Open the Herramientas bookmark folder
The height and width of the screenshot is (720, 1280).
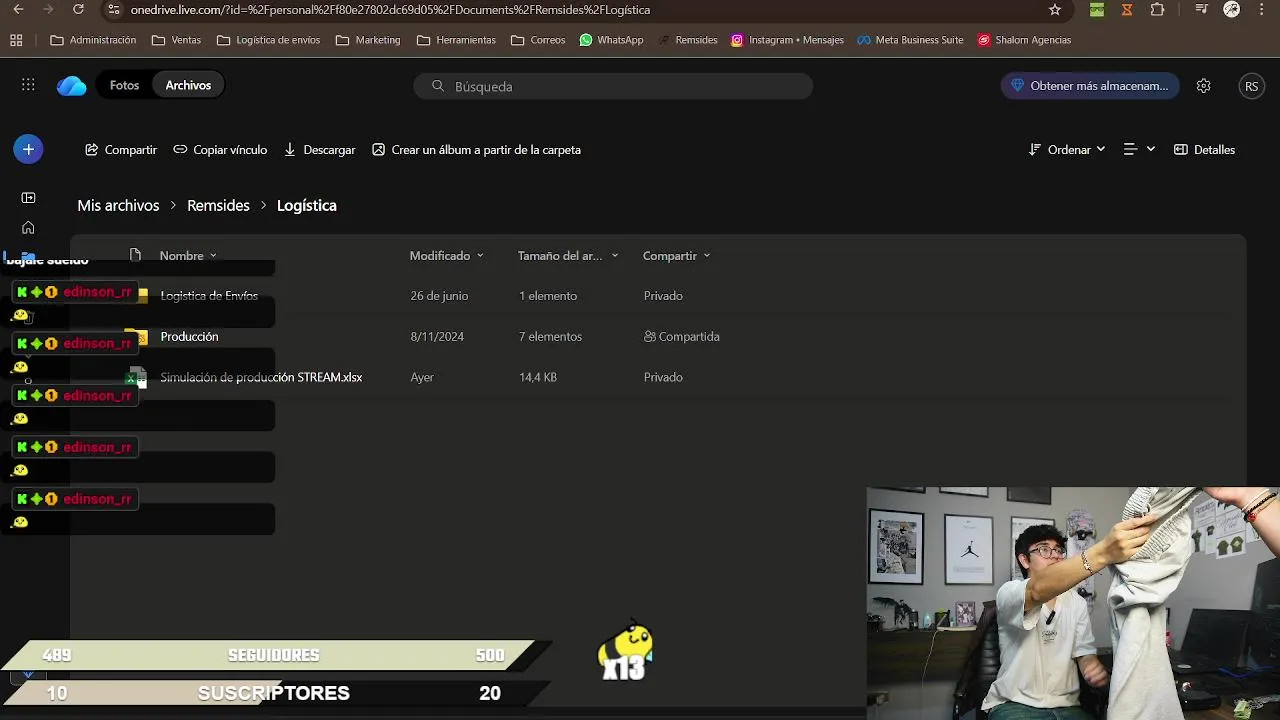pyautogui.click(x=456, y=40)
